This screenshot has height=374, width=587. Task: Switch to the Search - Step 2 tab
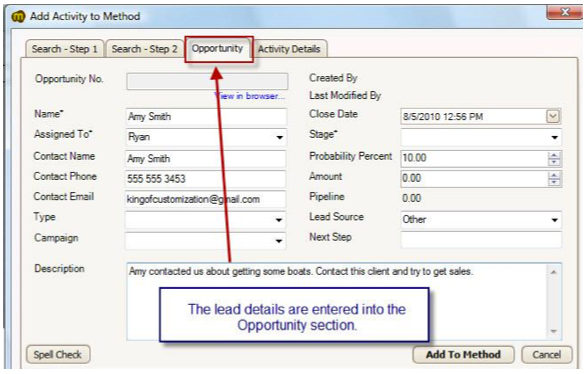144,49
